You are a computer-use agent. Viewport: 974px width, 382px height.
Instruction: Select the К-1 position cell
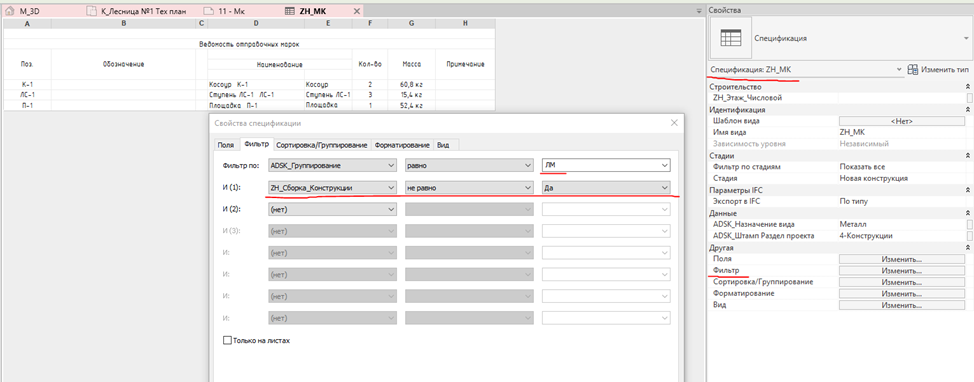point(27,84)
